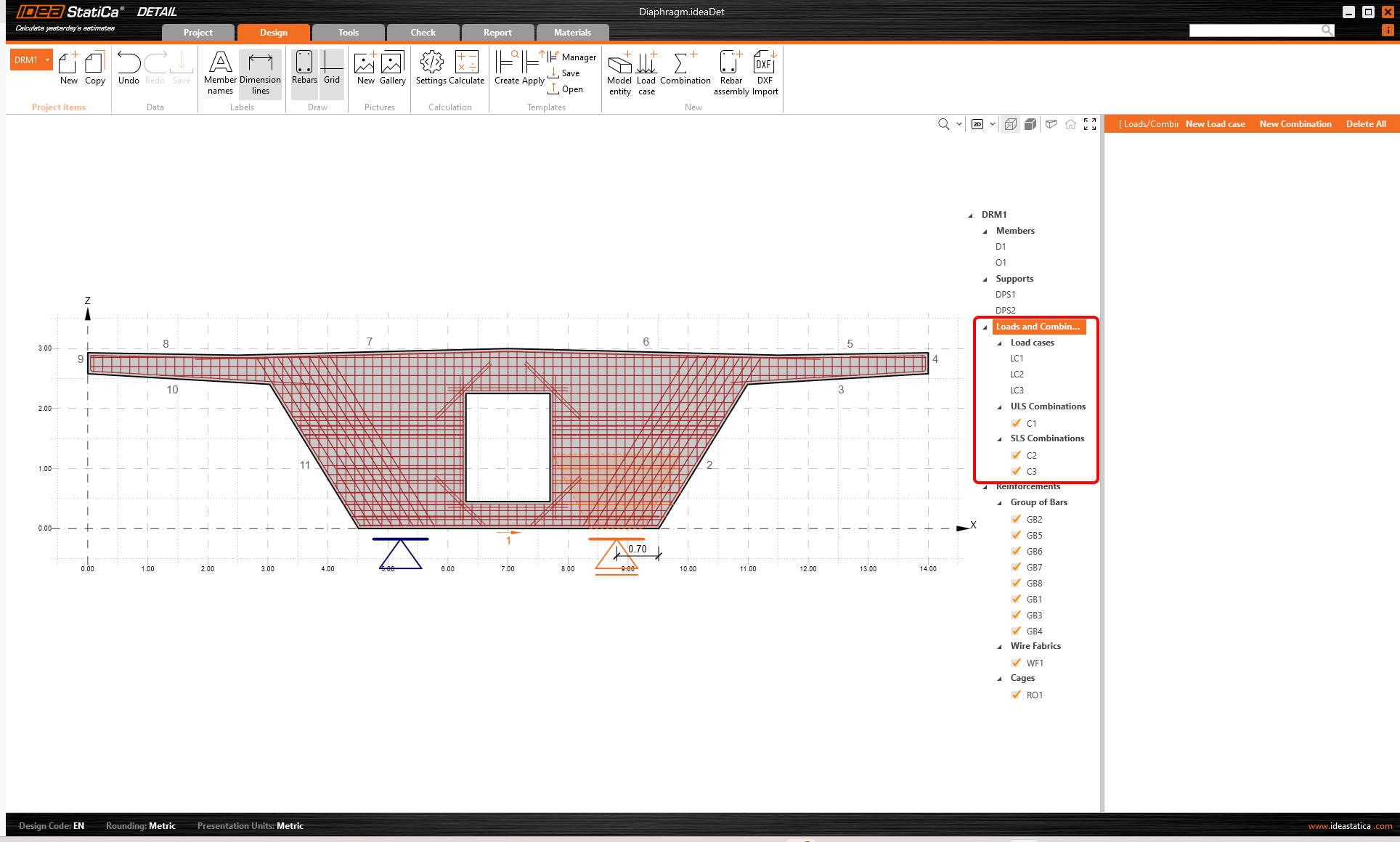Toggle the WF1 wire fabric checkbox

pyautogui.click(x=1017, y=663)
